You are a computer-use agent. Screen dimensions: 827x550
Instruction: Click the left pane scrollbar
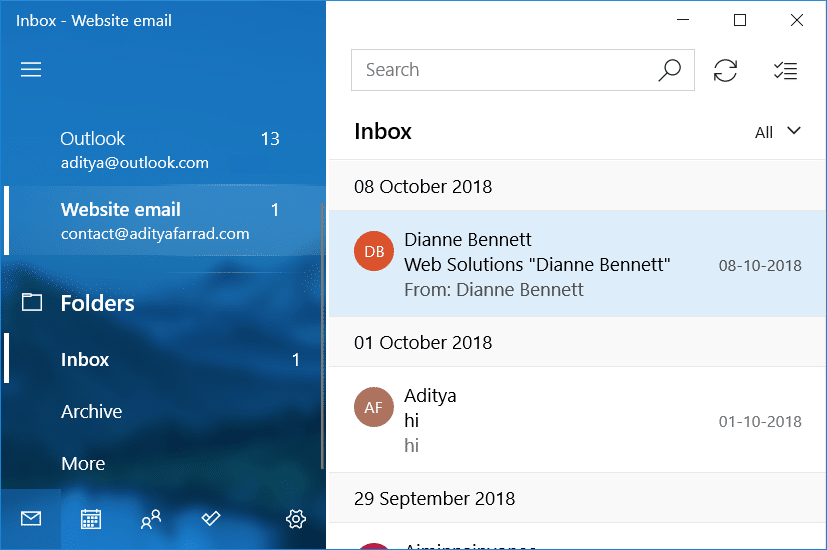(322, 336)
